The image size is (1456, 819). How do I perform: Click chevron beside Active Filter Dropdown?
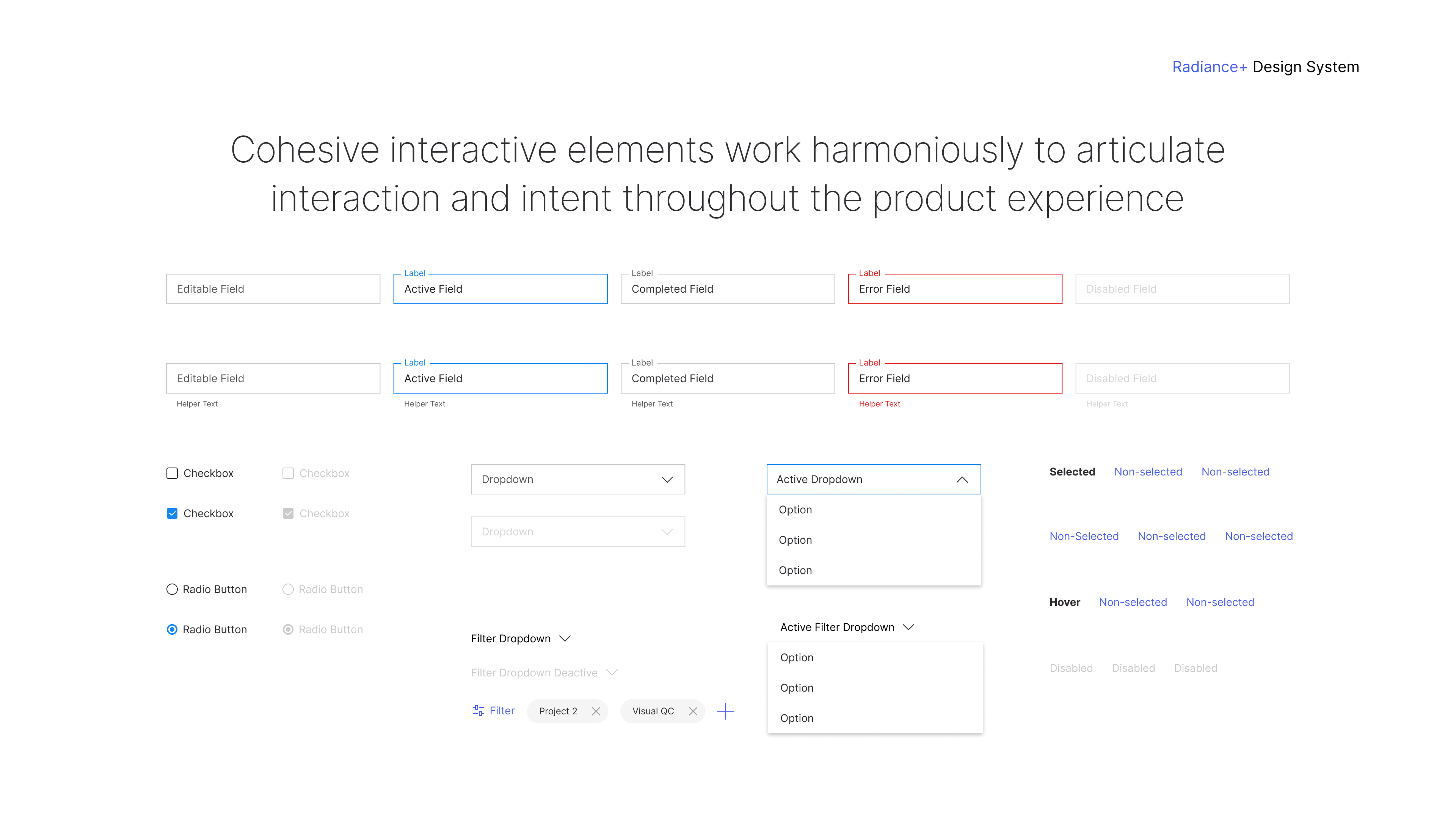coord(908,627)
